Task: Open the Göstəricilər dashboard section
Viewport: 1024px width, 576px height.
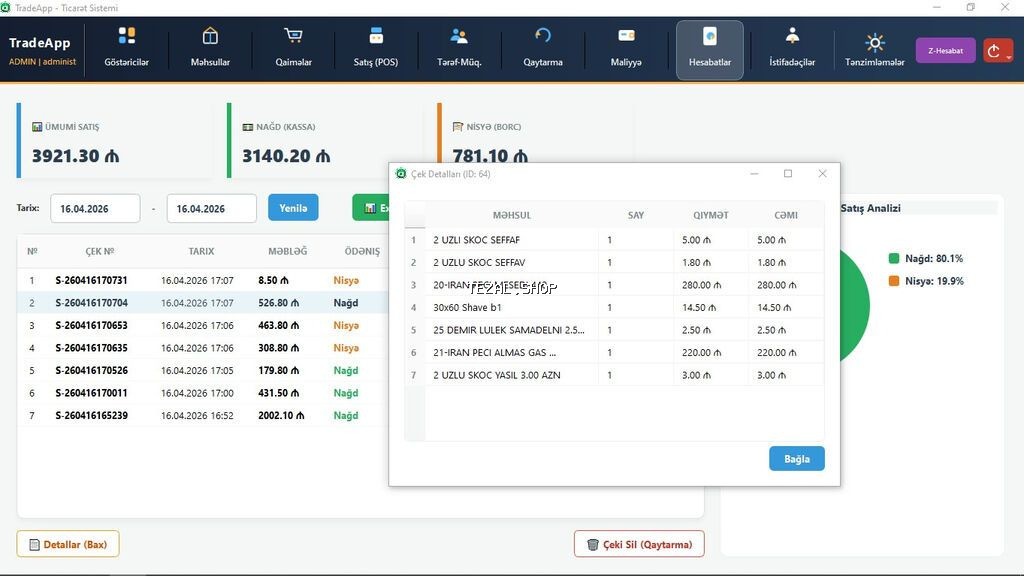Action: [126, 45]
